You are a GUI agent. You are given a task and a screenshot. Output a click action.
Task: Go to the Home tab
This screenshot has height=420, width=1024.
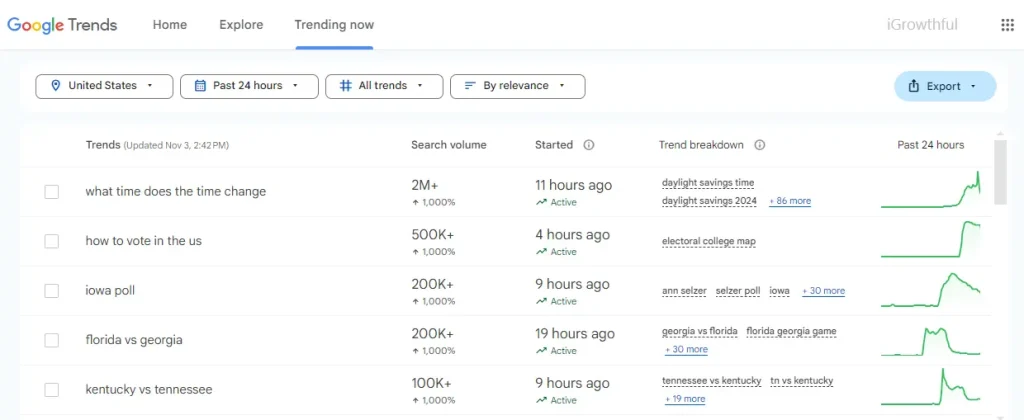click(170, 25)
